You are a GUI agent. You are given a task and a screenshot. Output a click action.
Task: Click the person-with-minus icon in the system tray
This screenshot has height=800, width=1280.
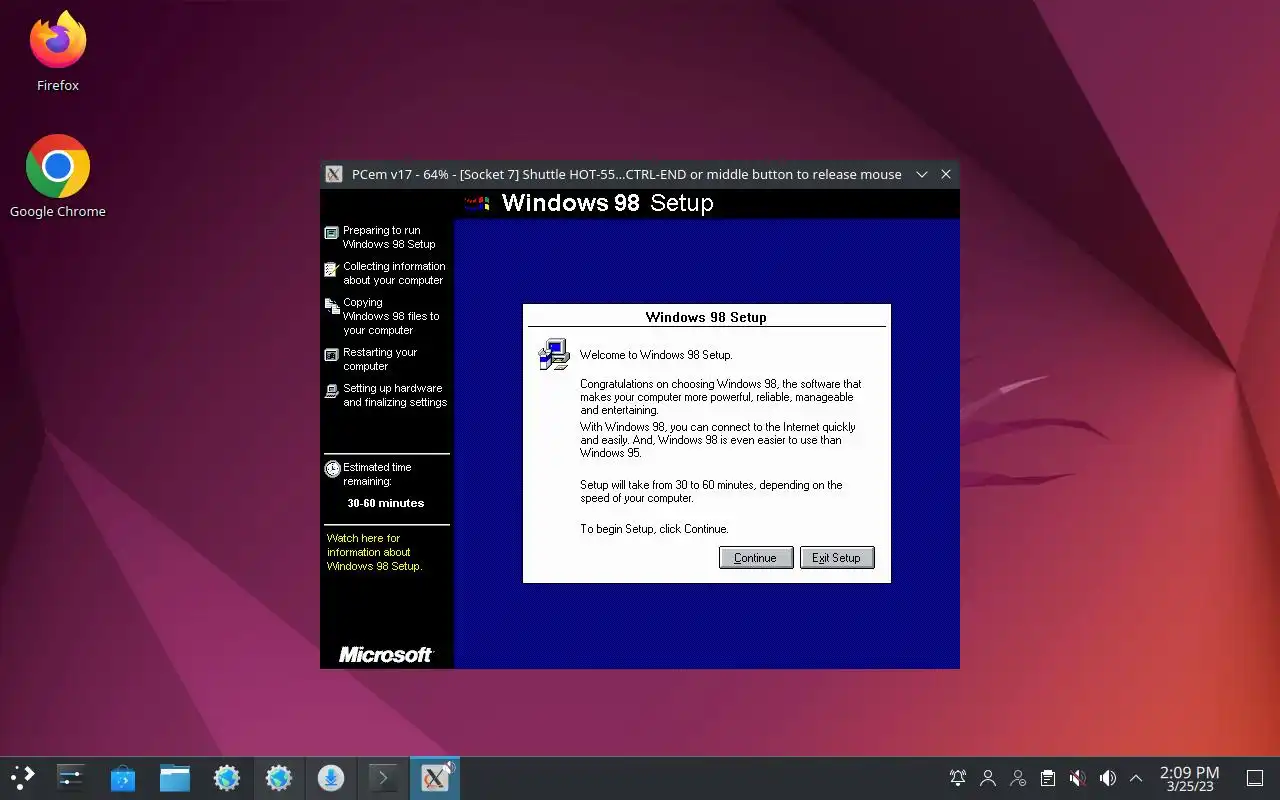point(1018,778)
